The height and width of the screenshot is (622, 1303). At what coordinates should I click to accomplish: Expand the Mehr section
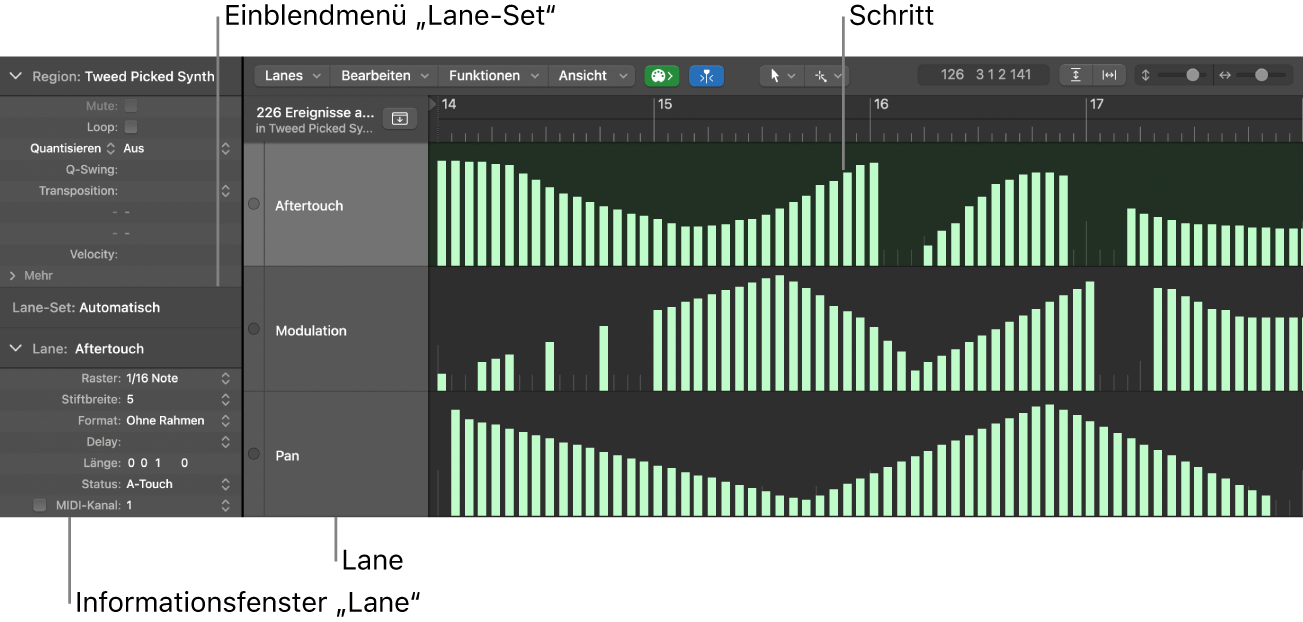point(14,275)
